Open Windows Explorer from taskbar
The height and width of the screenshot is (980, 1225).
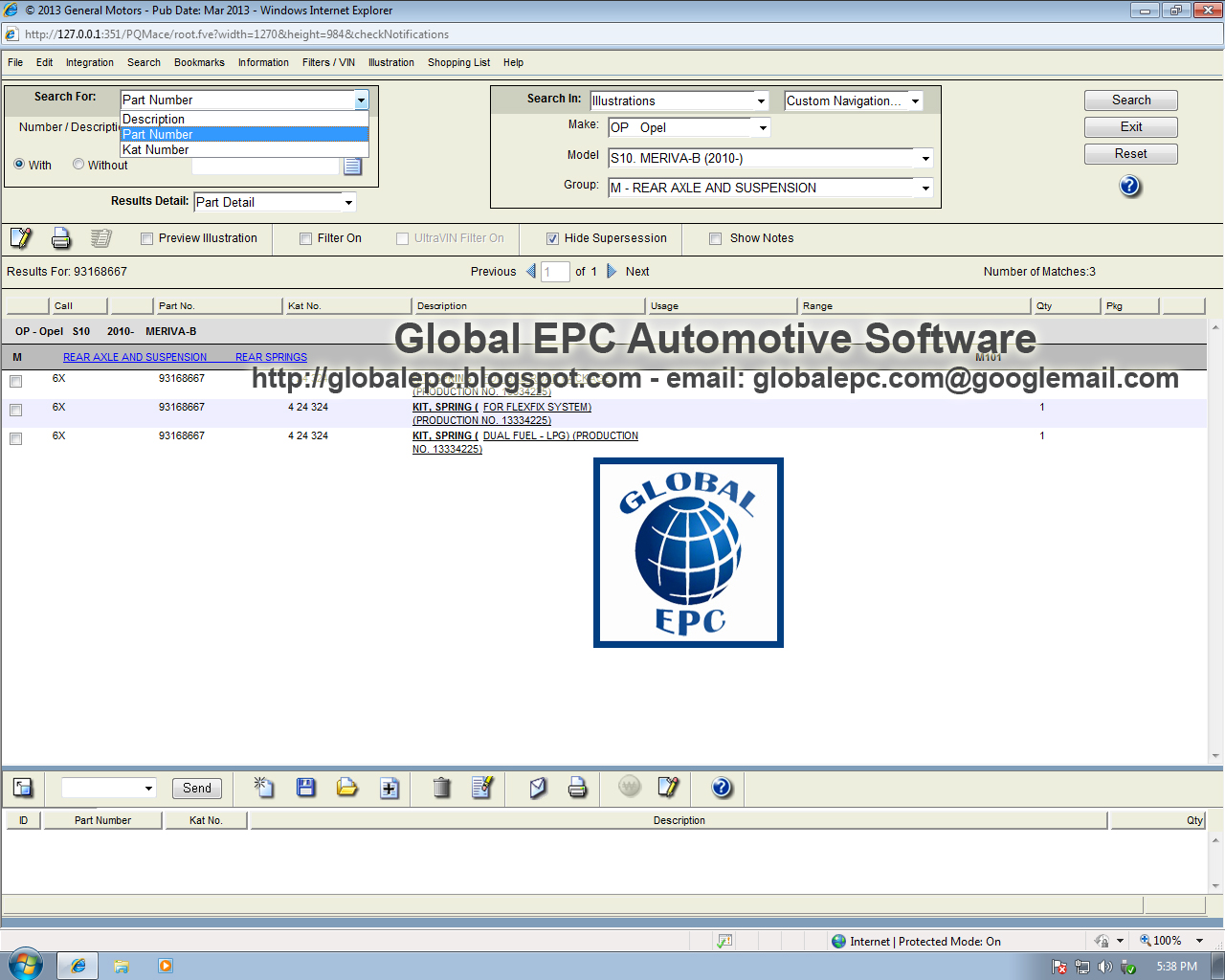click(x=122, y=967)
